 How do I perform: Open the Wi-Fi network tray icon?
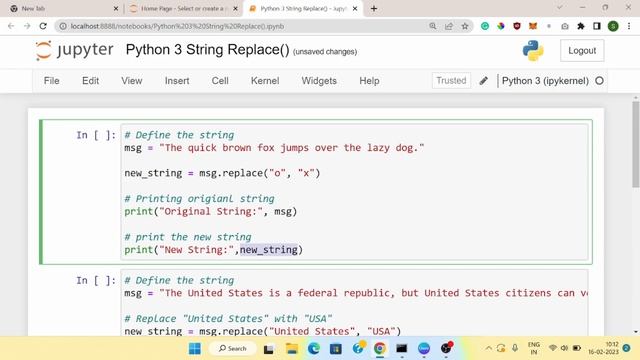(x=553, y=348)
